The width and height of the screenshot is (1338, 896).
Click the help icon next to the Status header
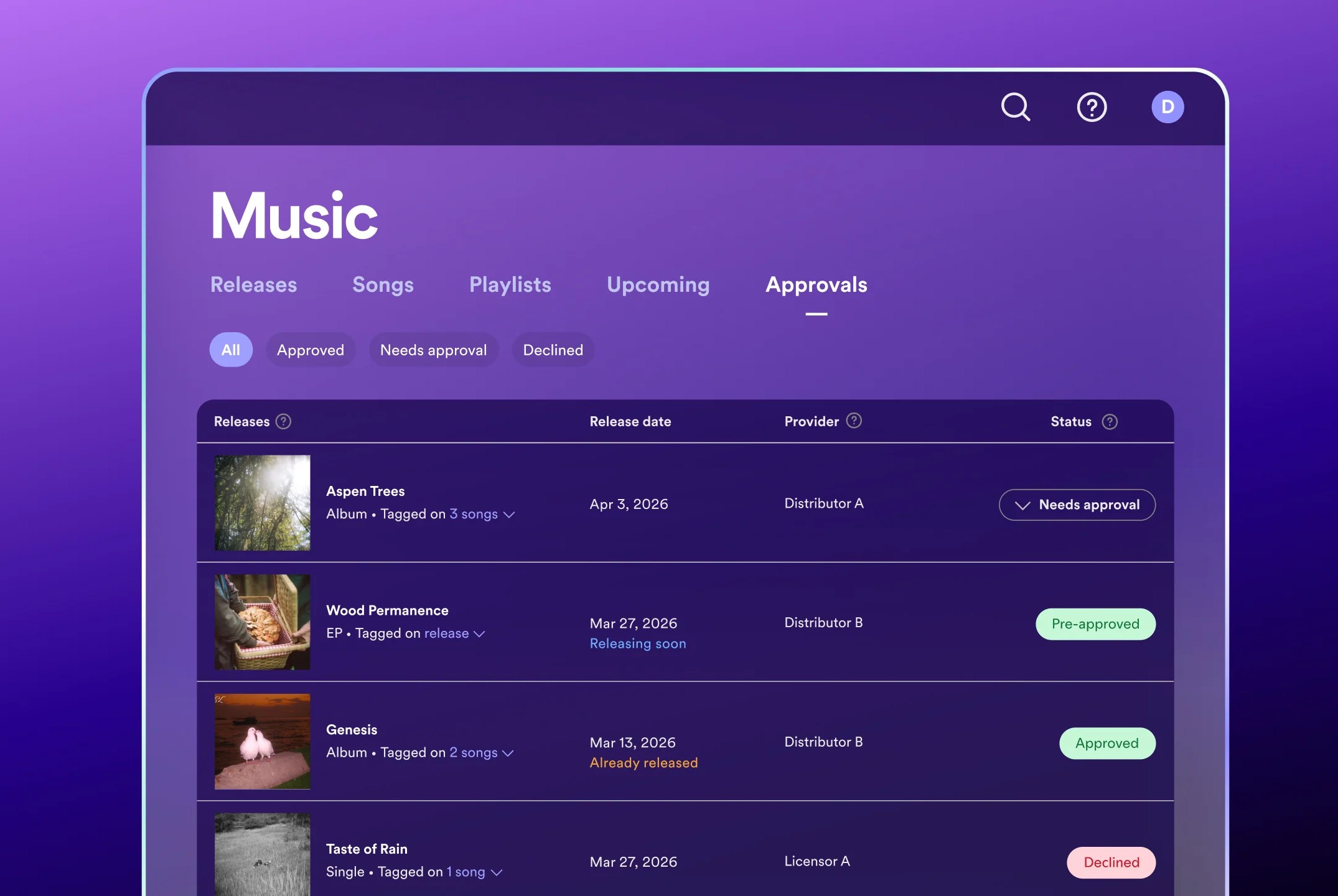point(1110,422)
